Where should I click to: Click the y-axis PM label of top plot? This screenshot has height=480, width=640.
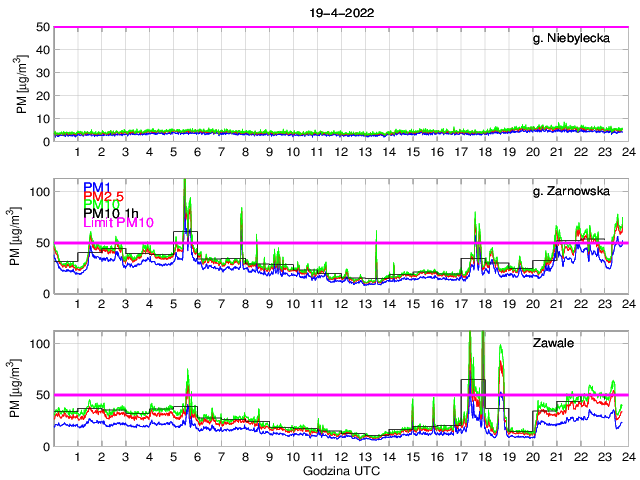tap(21, 84)
